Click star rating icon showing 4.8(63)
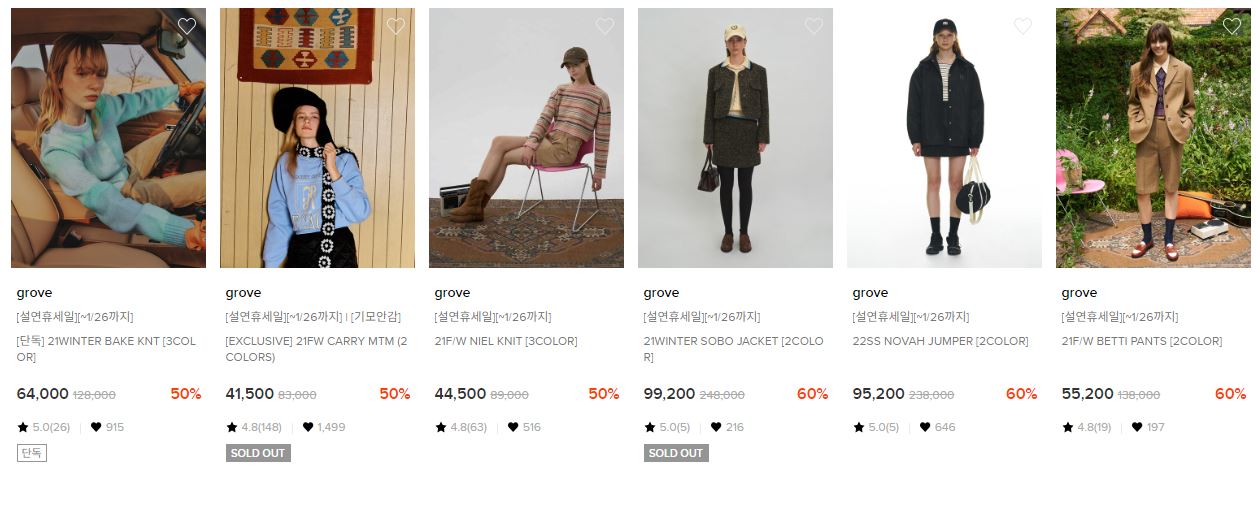This screenshot has width=1256, height=505. (x=440, y=427)
